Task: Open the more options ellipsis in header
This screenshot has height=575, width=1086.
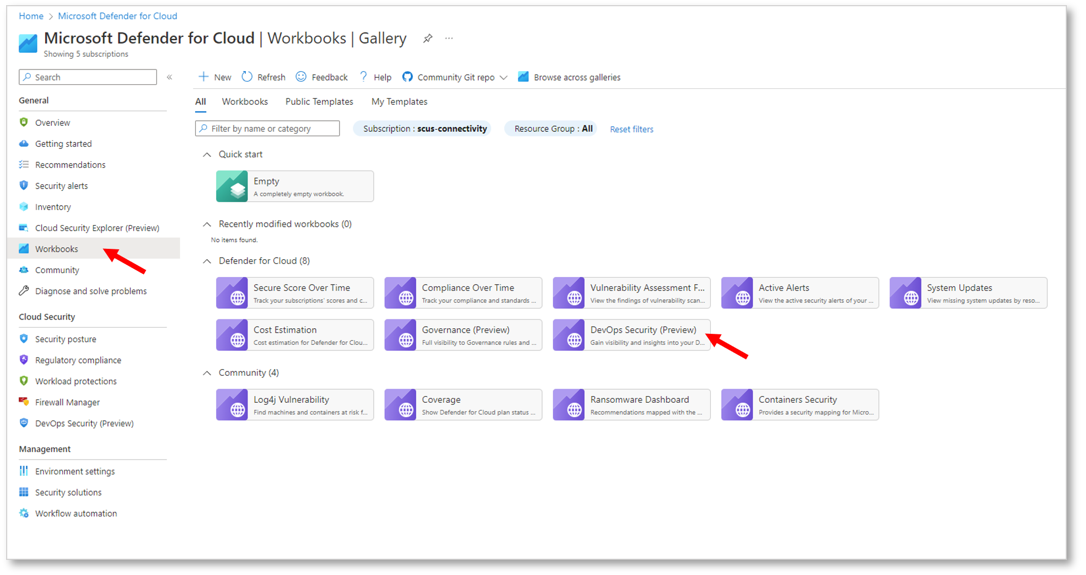Action: pos(449,39)
